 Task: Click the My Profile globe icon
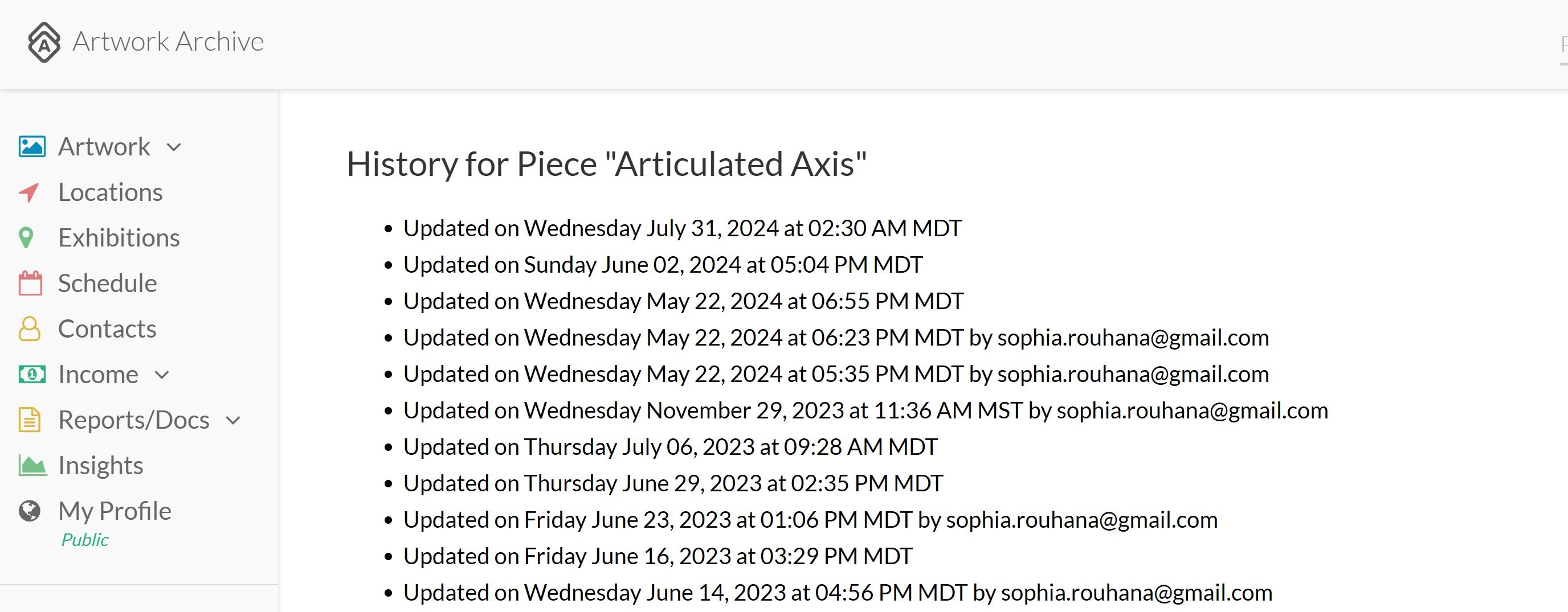coord(29,511)
